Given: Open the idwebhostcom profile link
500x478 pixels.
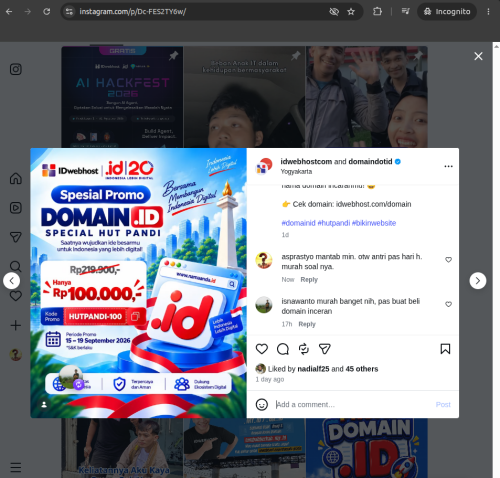Looking at the screenshot, I should [x=306, y=162].
